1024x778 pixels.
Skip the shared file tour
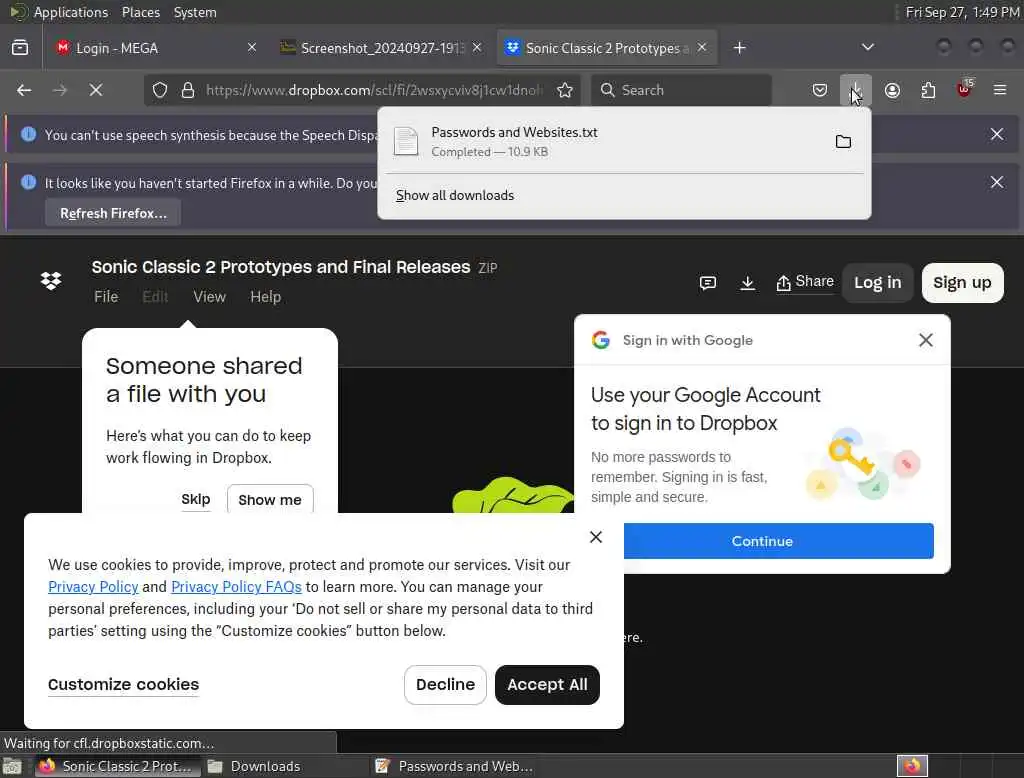[x=195, y=499]
